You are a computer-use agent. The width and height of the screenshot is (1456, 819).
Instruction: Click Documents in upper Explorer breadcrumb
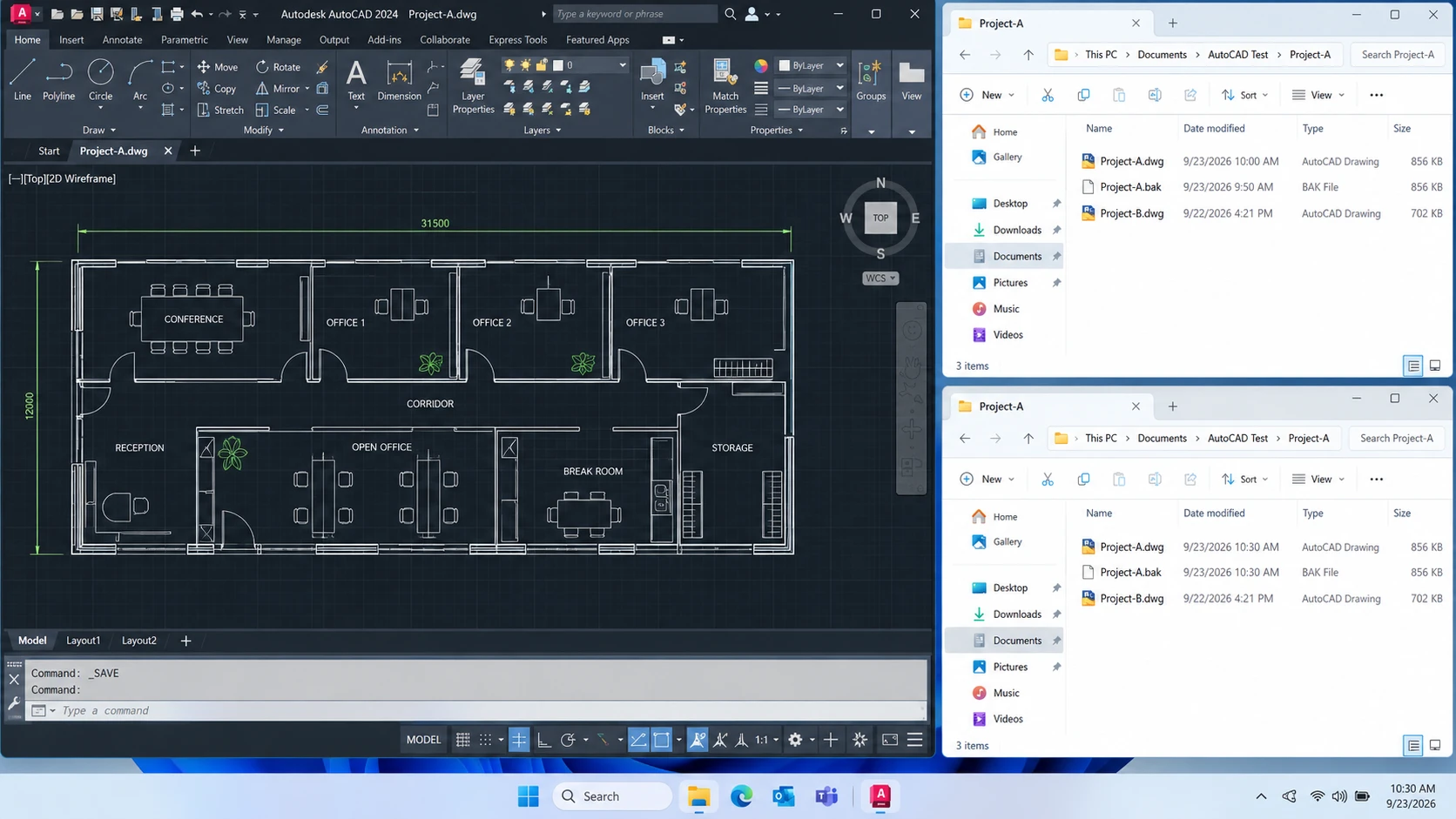(1162, 55)
